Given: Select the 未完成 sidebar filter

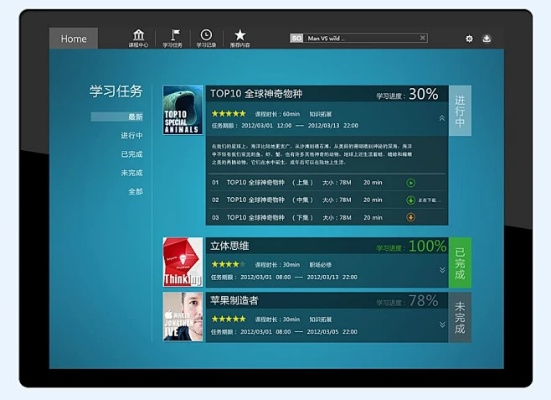Looking at the screenshot, I should pos(132,173).
